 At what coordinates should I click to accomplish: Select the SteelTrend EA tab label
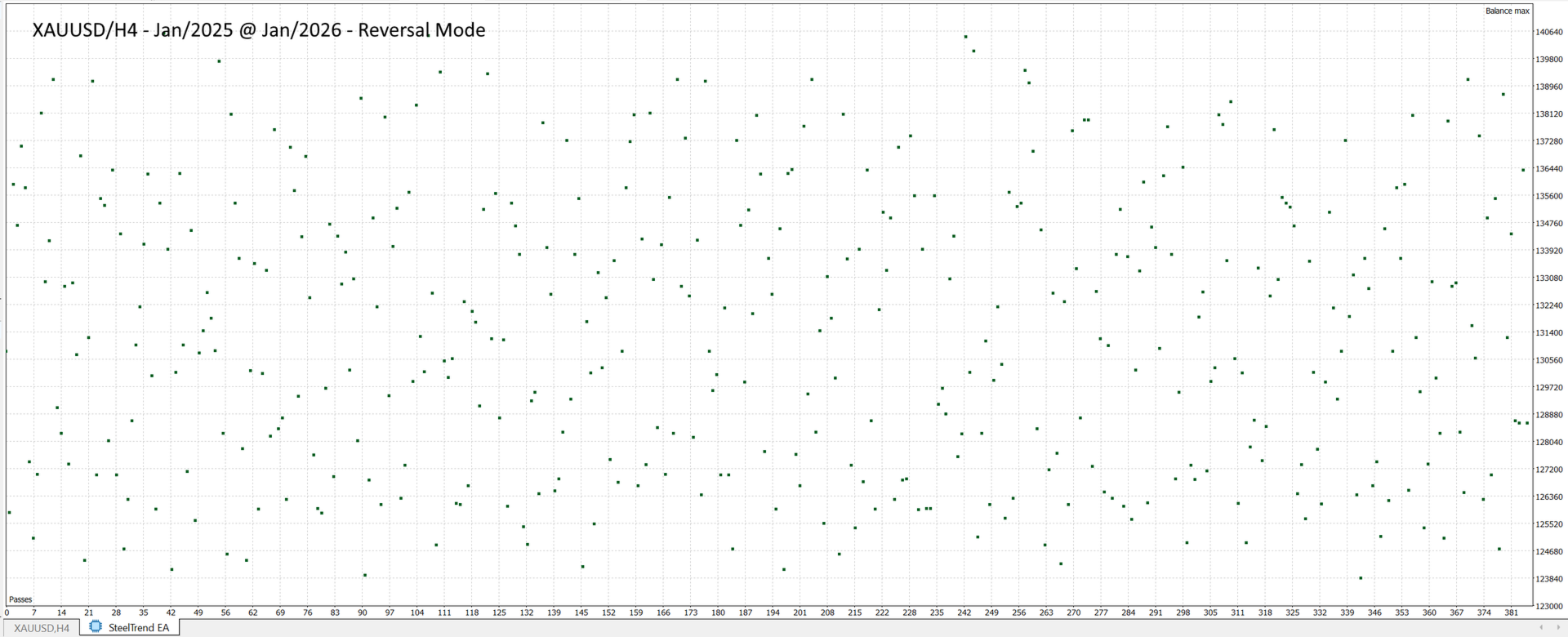point(138,628)
